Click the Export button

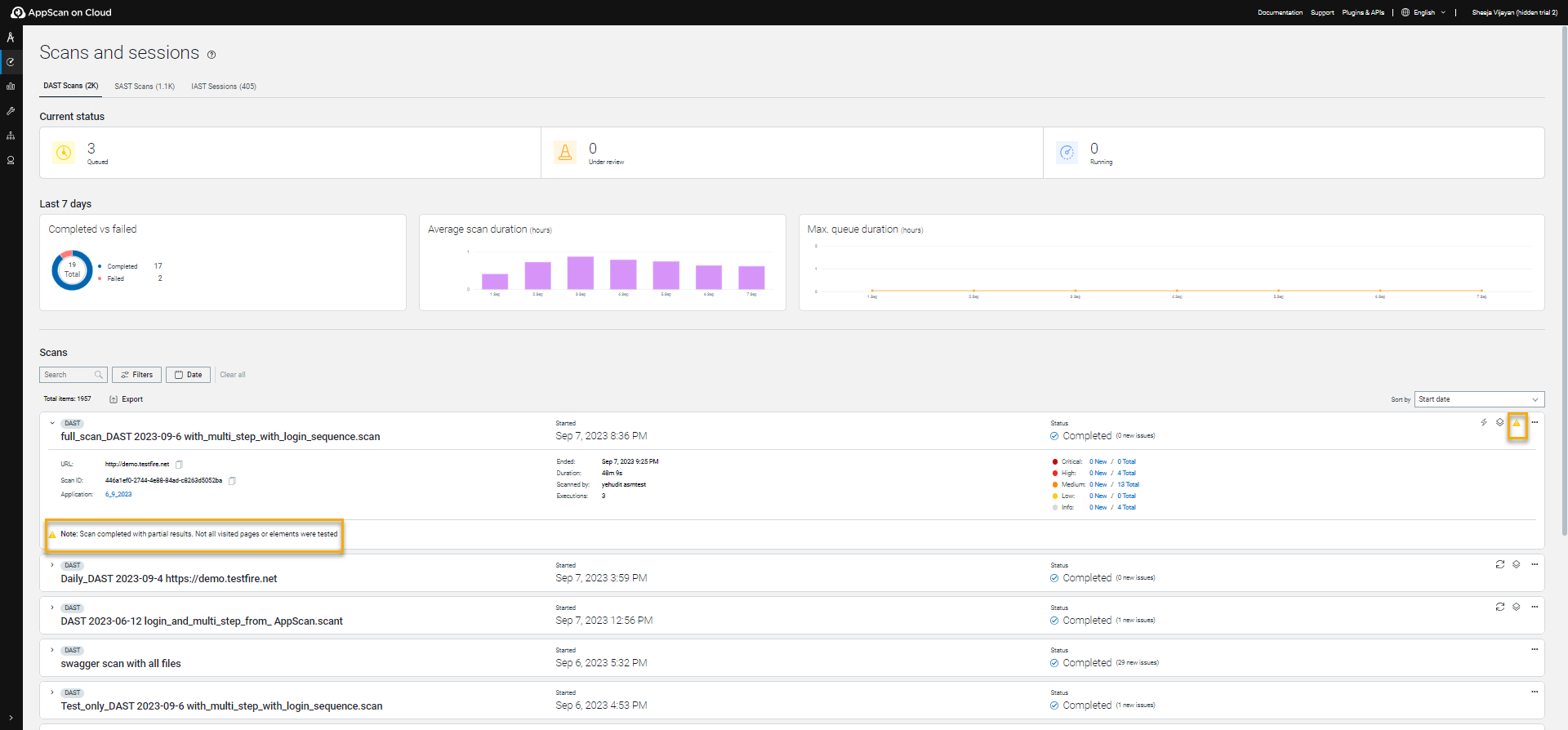pyautogui.click(x=127, y=399)
